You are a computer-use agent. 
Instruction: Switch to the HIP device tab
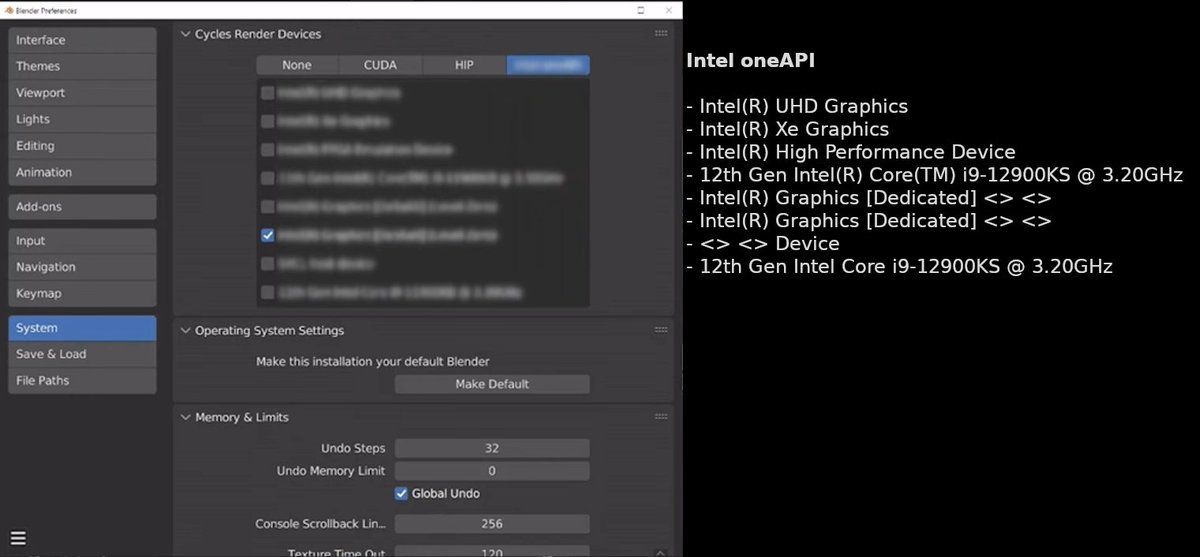(x=464, y=65)
